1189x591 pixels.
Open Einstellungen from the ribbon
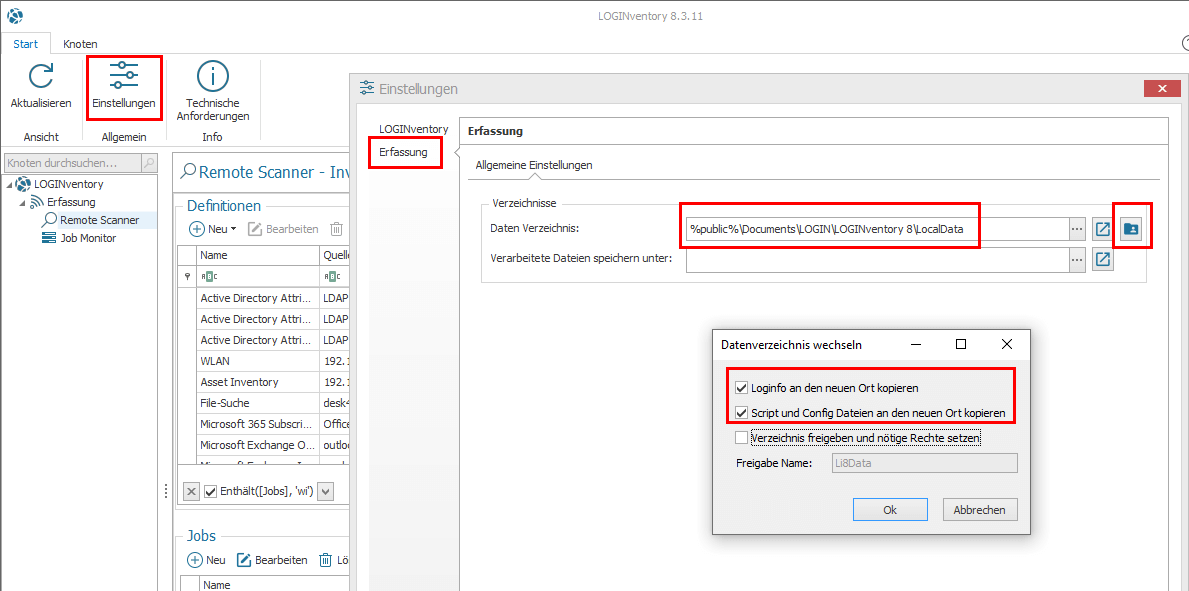pos(124,87)
